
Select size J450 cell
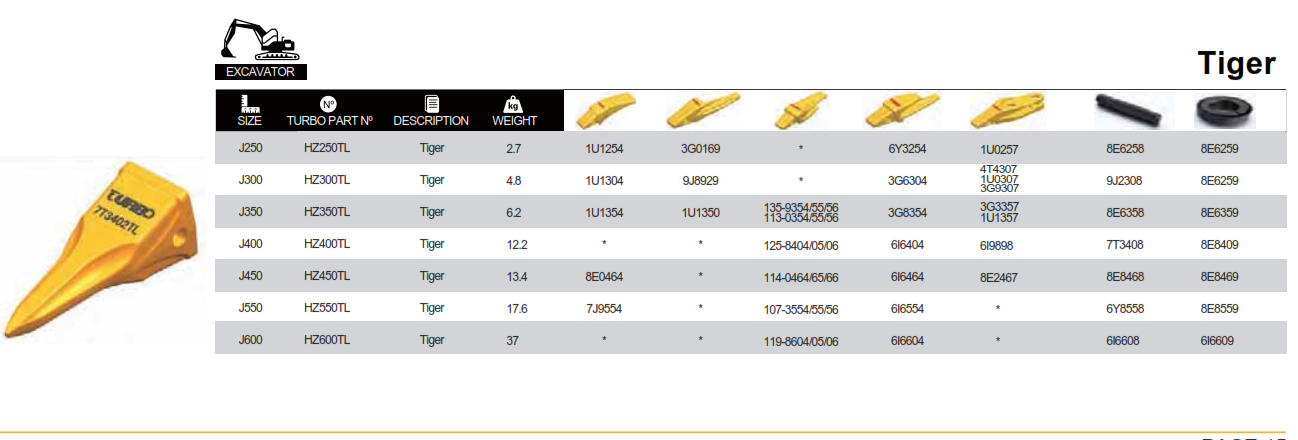point(250,275)
